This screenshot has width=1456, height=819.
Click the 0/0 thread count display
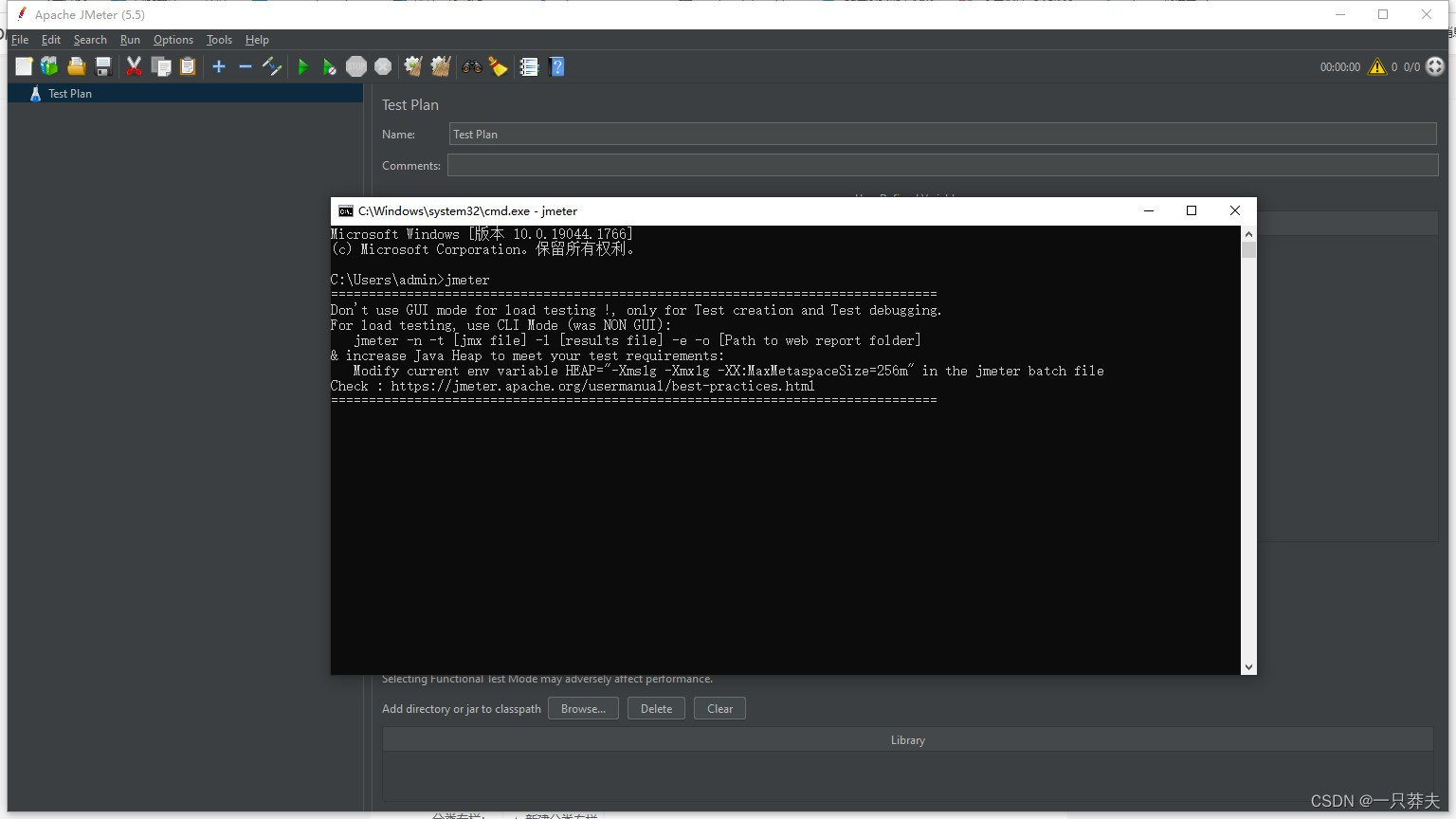pos(1411,67)
